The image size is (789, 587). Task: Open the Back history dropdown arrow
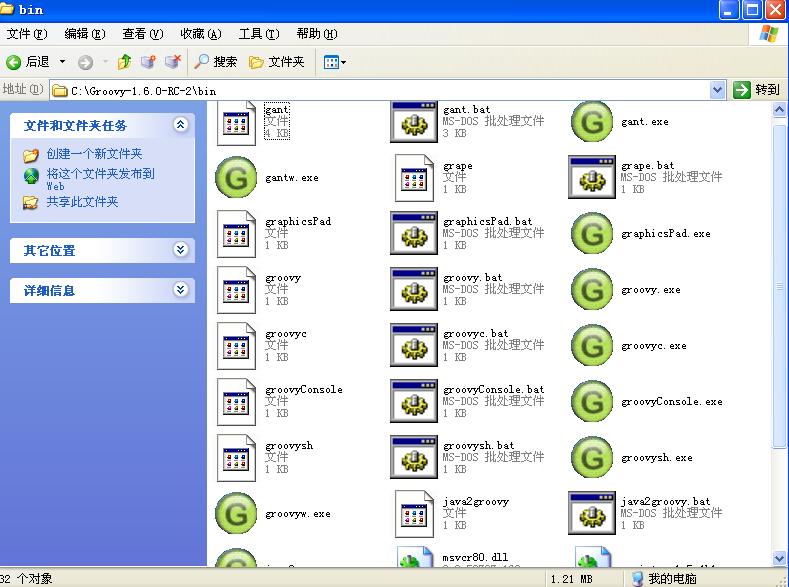click(x=62, y=62)
